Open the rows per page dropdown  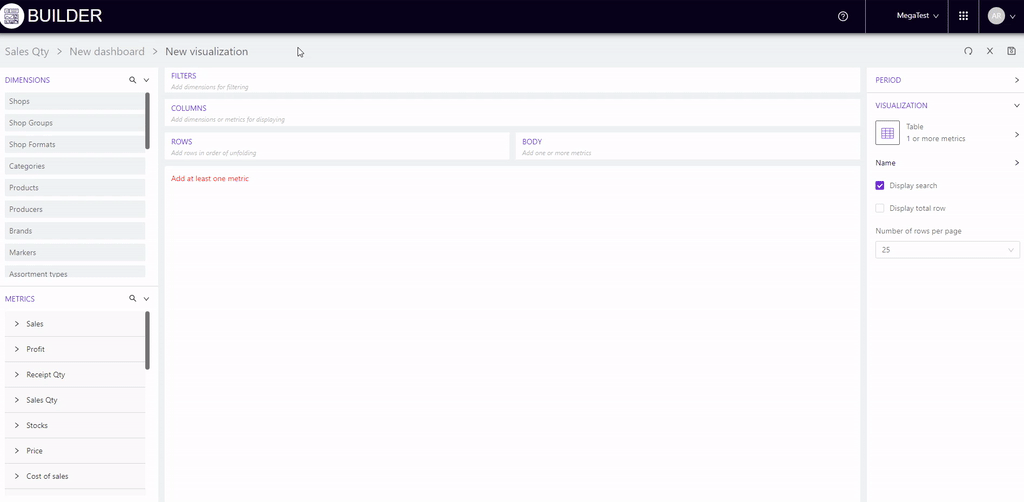947,250
